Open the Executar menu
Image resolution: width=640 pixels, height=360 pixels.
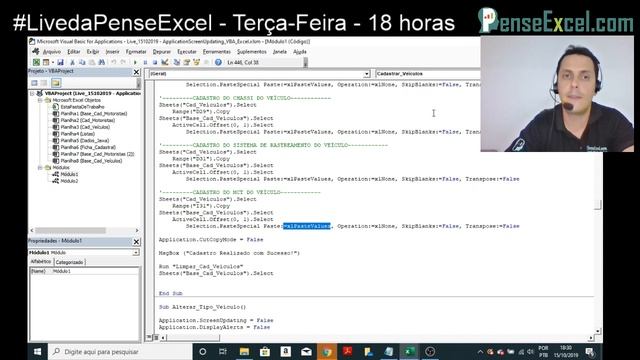coord(187,52)
